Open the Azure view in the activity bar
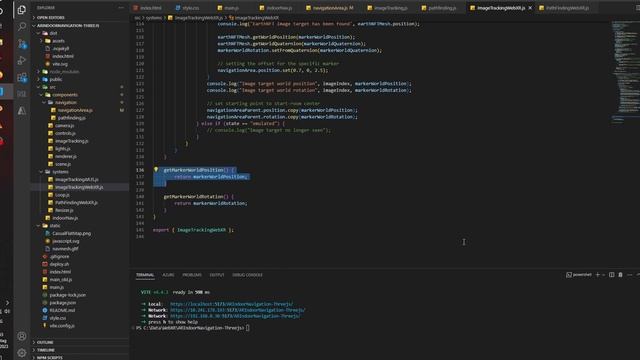640x360 pixels. coord(22,111)
